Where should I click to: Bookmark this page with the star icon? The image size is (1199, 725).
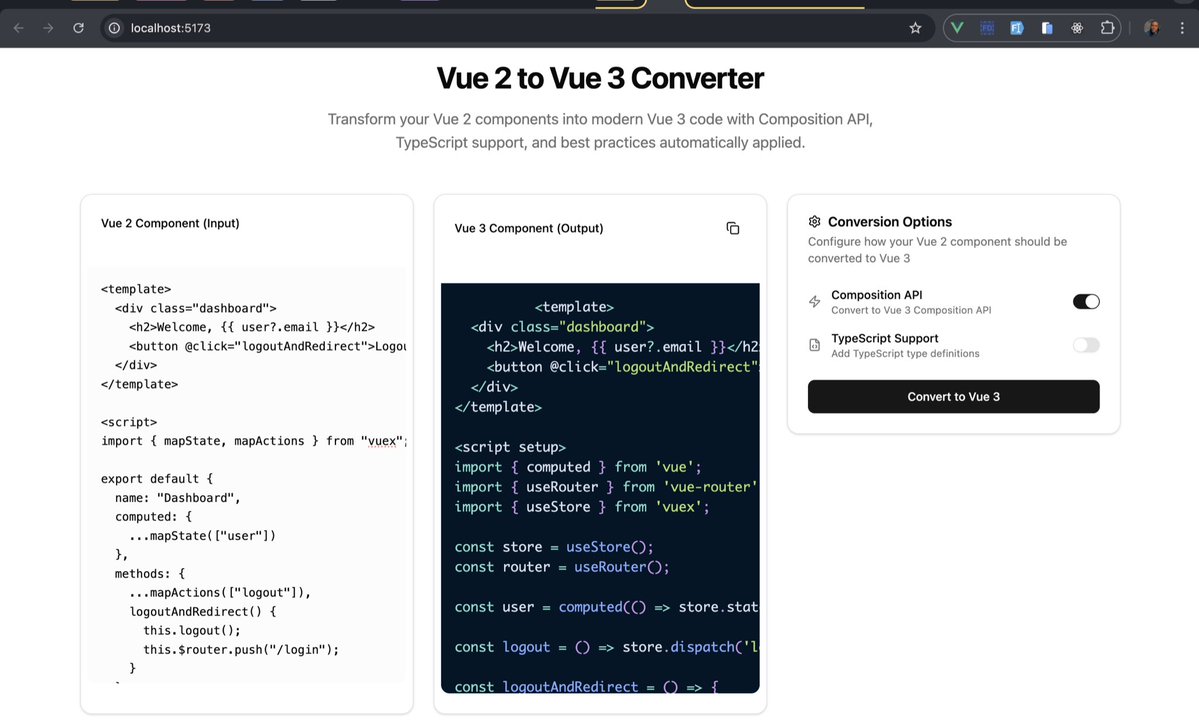click(x=915, y=28)
